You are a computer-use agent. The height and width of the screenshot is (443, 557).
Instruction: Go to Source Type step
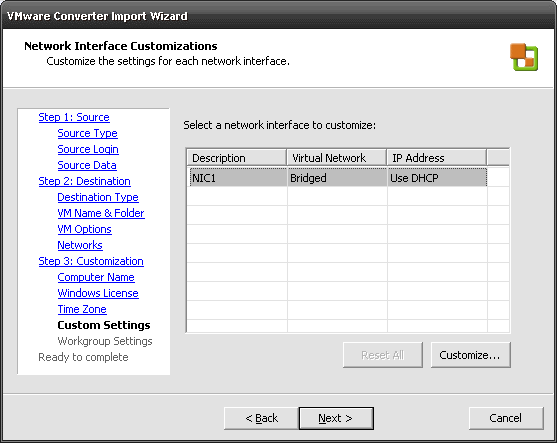point(87,133)
